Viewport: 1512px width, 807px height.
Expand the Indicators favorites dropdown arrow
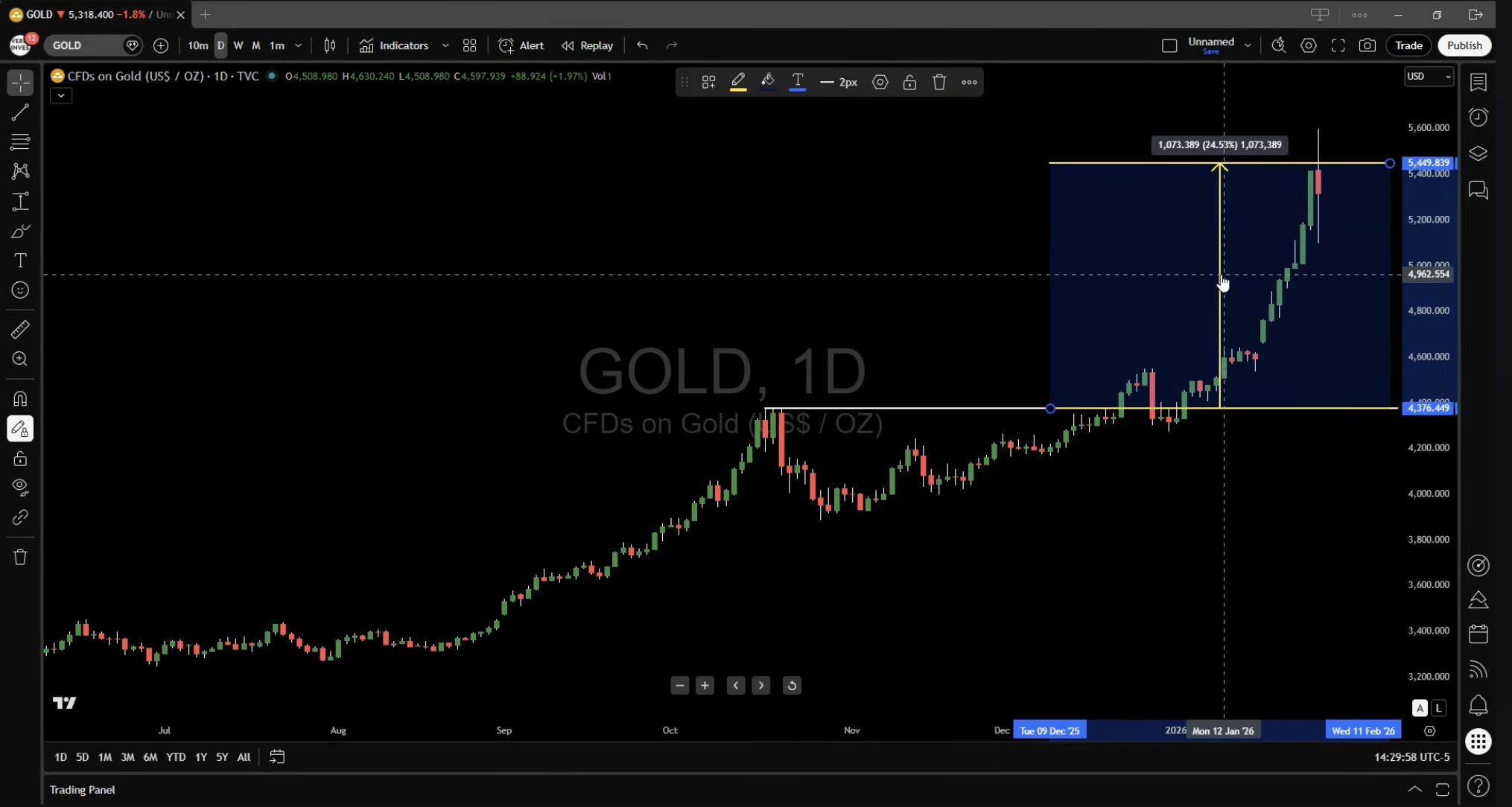click(445, 45)
